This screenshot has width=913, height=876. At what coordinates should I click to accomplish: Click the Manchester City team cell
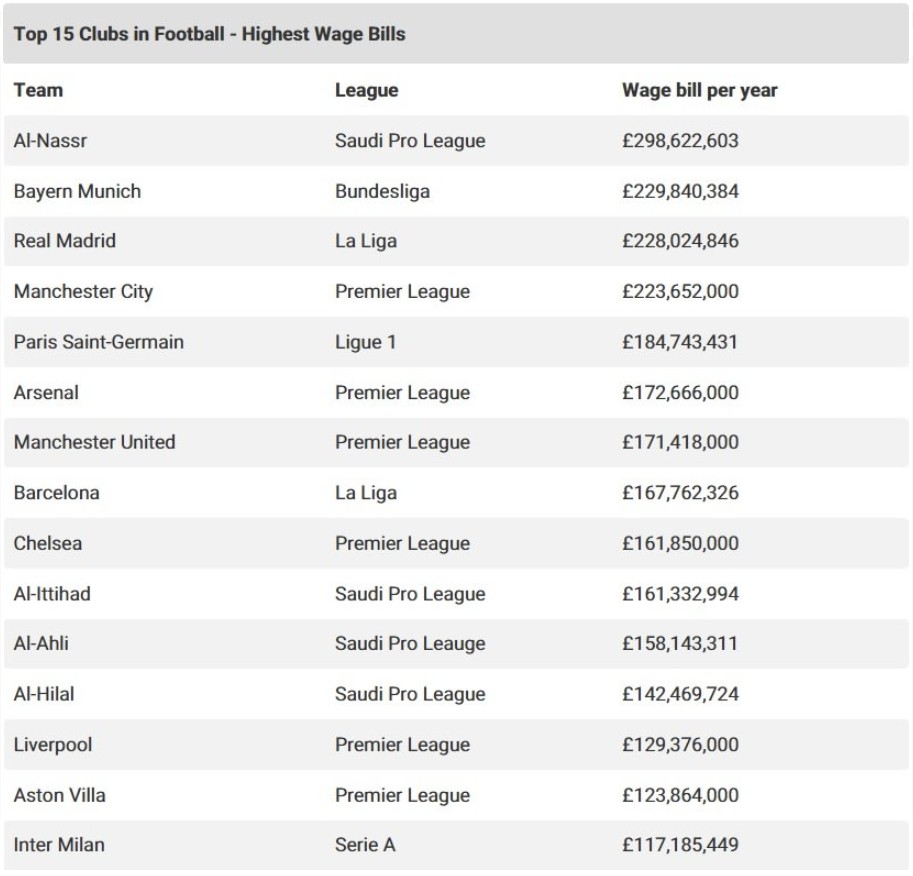(x=83, y=292)
